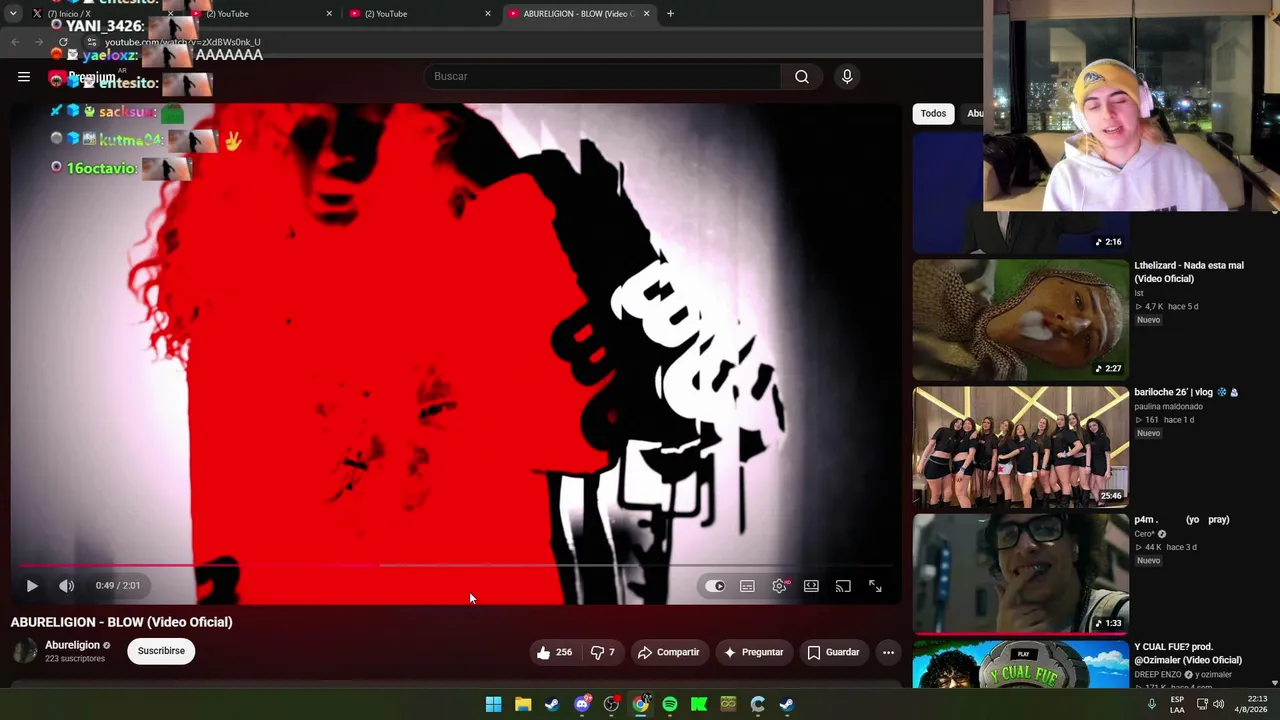Open more actions three-dot menu
This screenshot has width=1280, height=720.
(888, 652)
